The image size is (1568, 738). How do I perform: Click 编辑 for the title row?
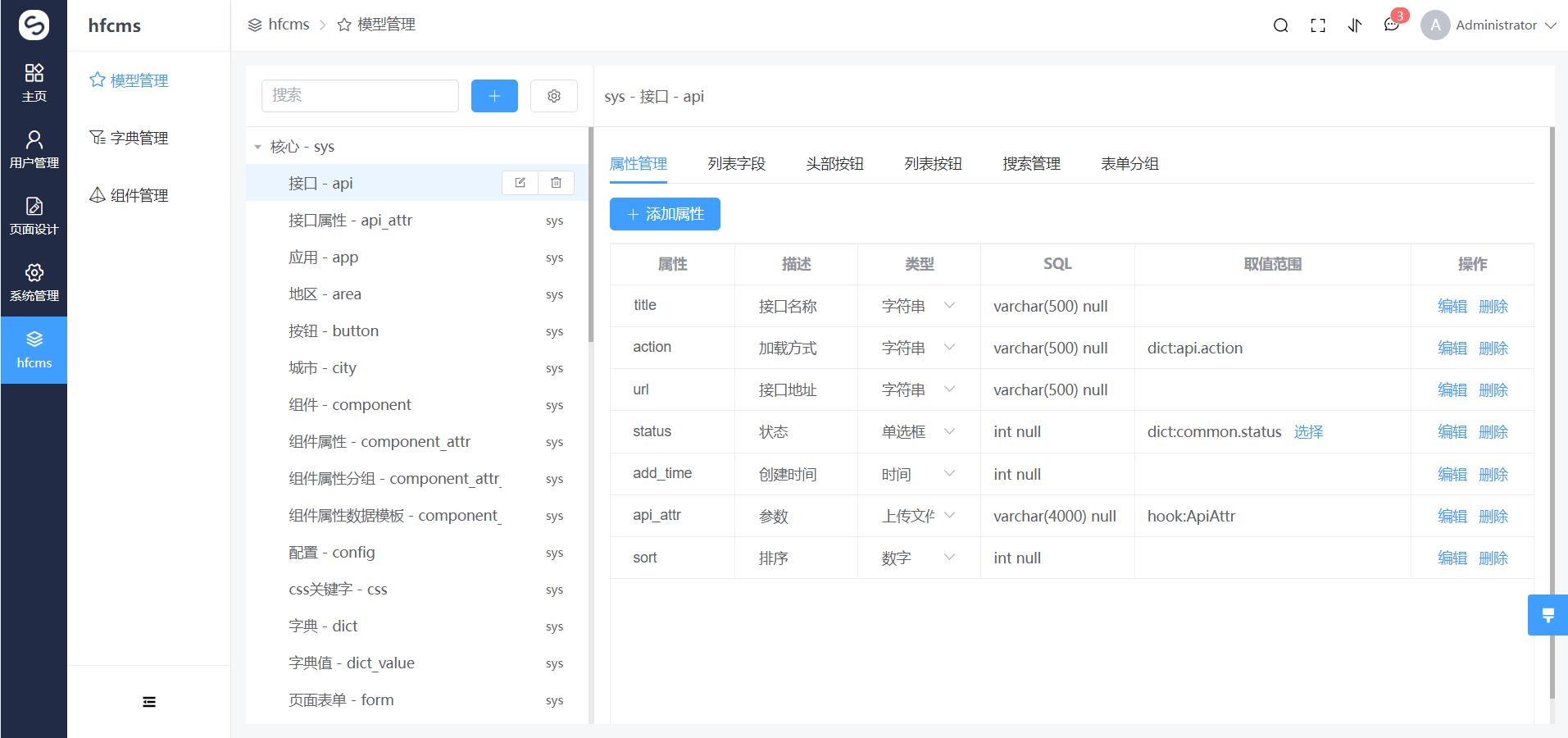tap(1452, 306)
